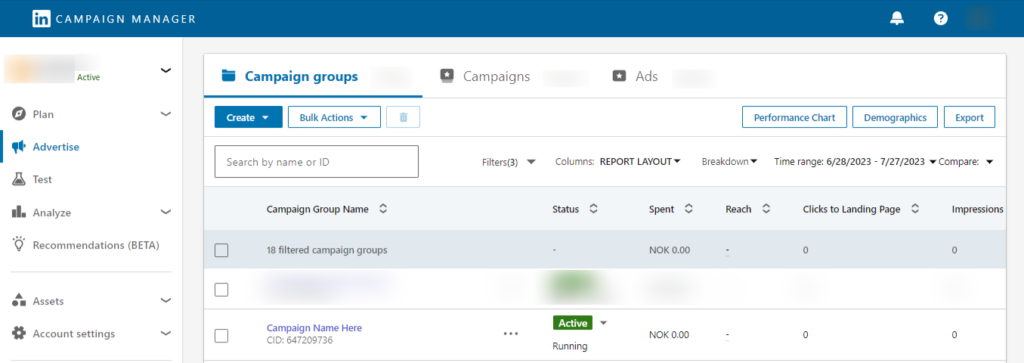Sort by Spent column
Image resolution: width=1024 pixels, height=363 pixels.
pyautogui.click(x=688, y=210)
